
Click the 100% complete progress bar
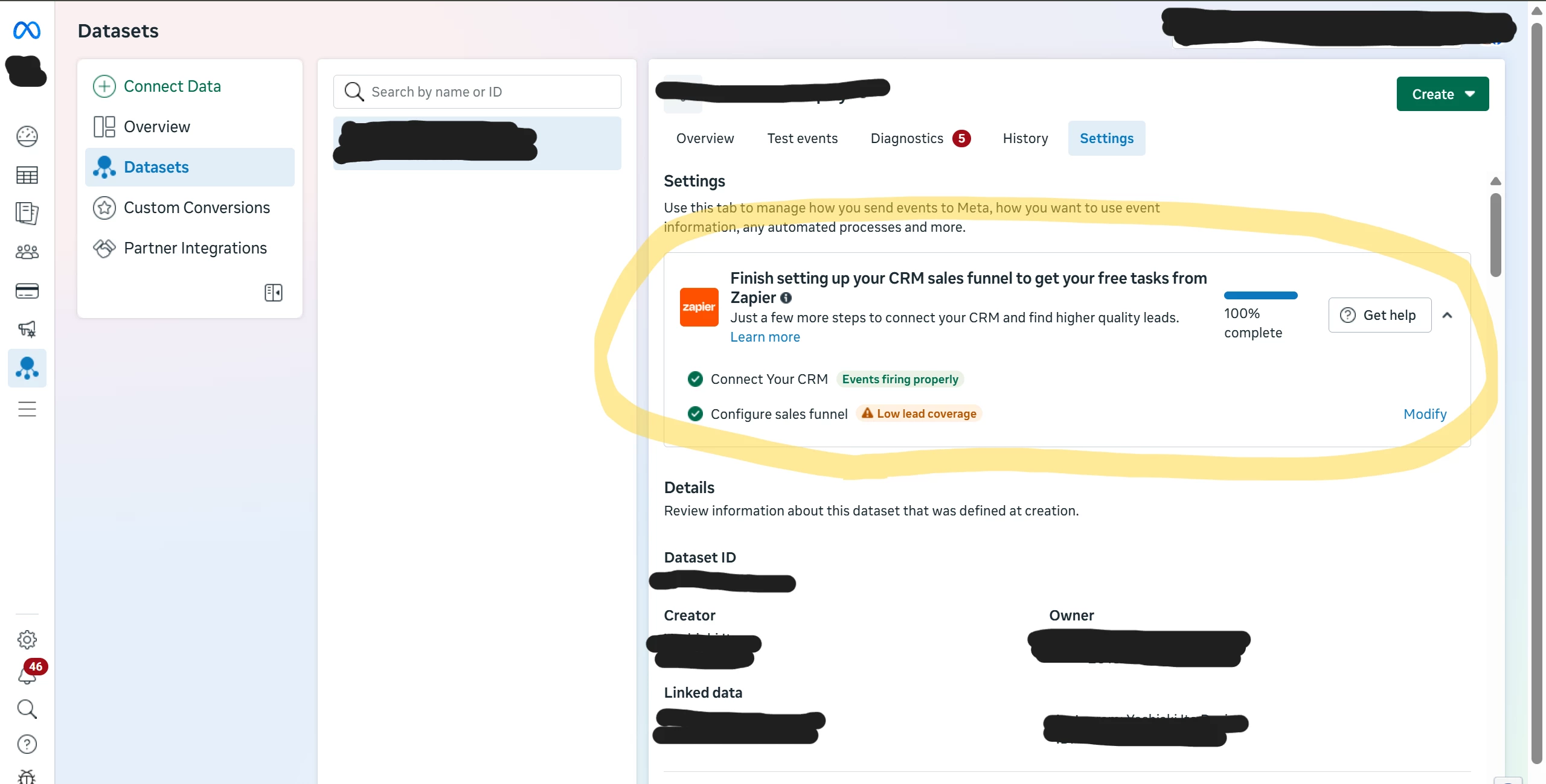click(x=1260, y=296)
